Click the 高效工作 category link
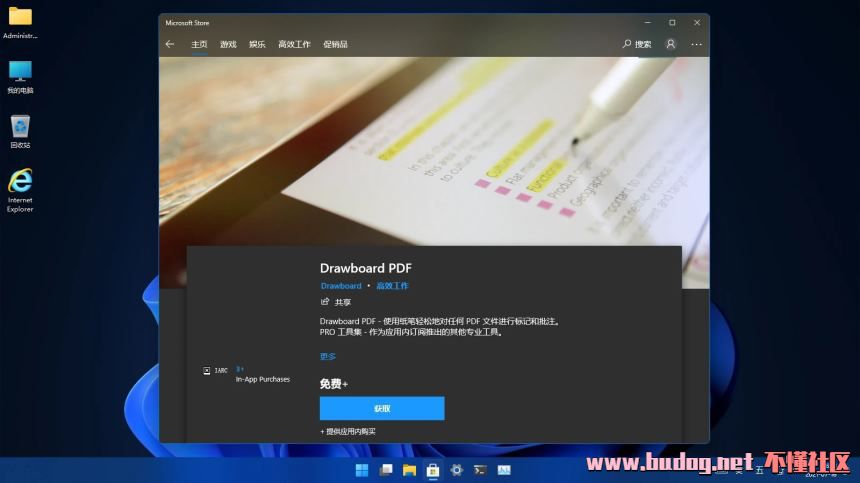The image size is (860, 483). click(x=392, y=286)
